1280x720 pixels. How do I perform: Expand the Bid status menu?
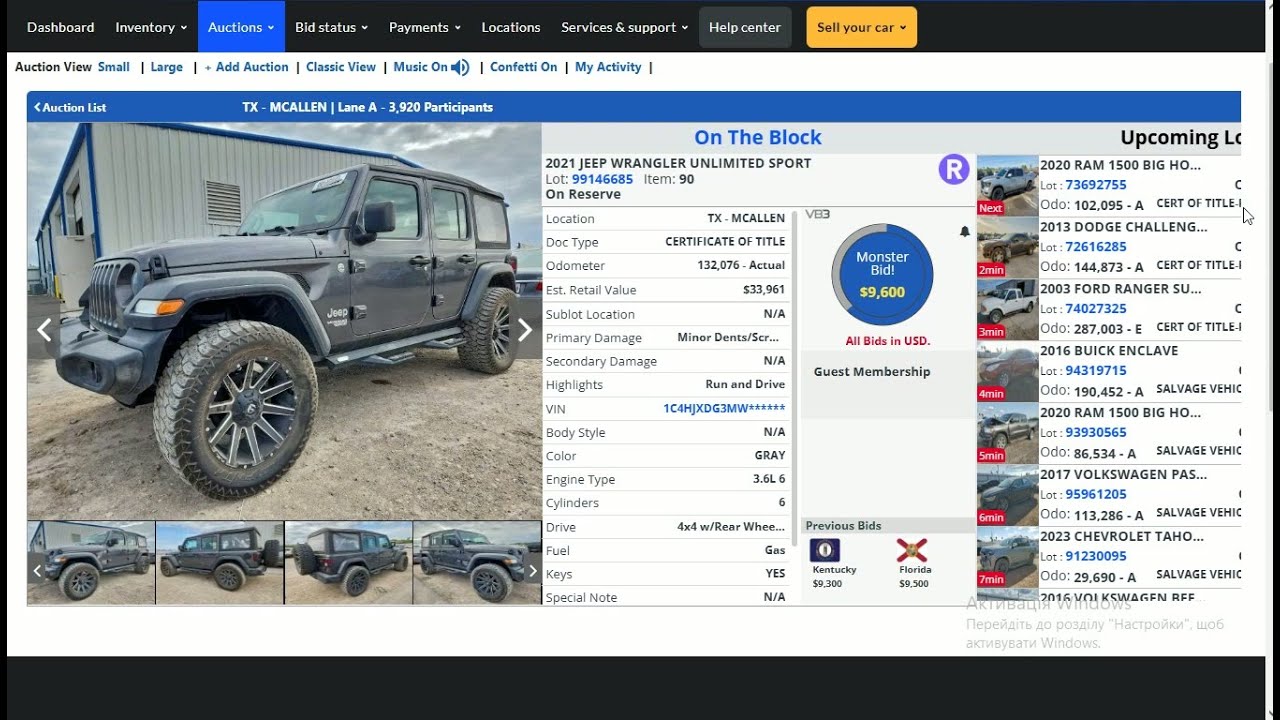[x=331, y=27]
